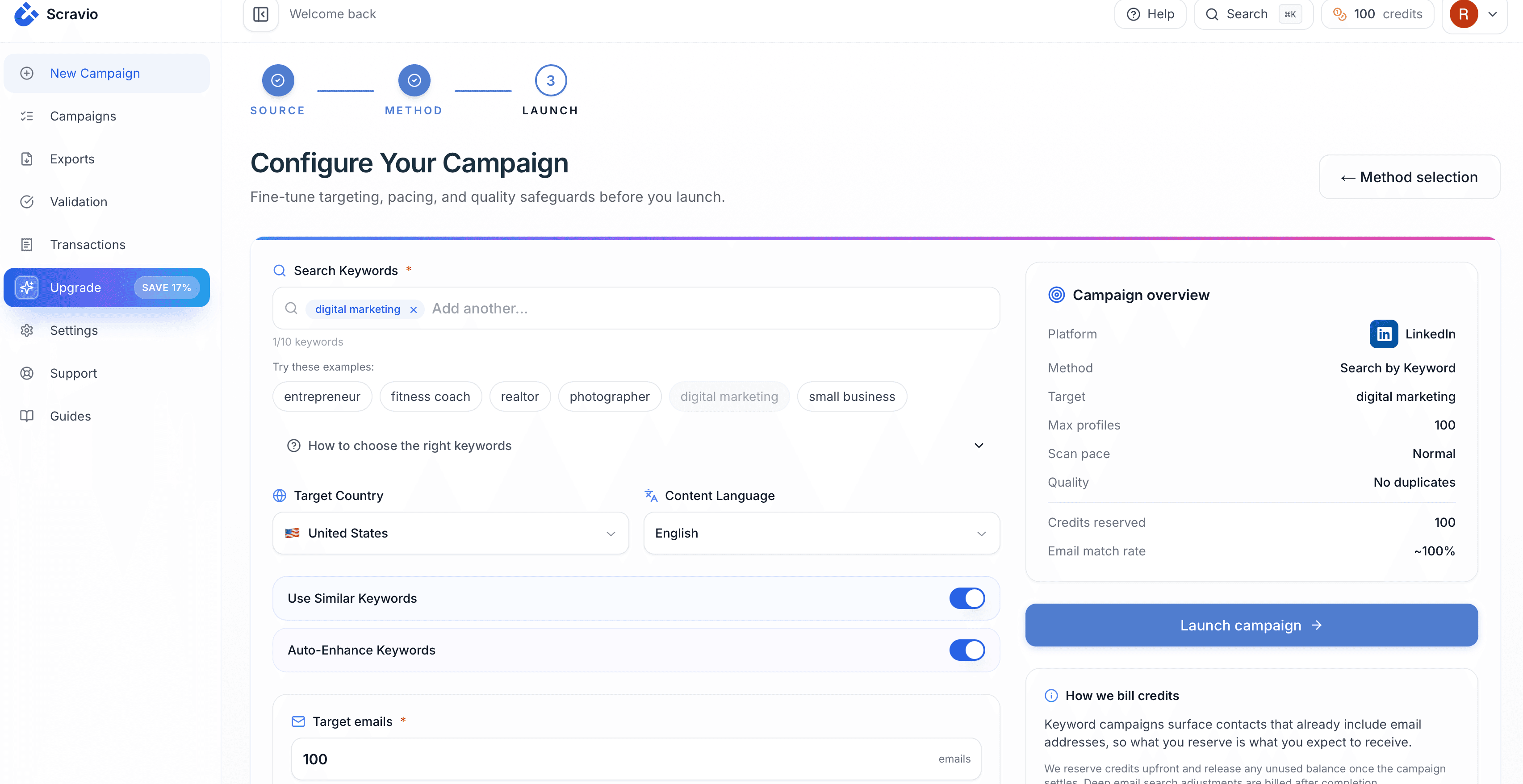Click the Campaigns list icon
Image resolution: width=1523 pixels, height=784 pixels.
(27, 117)
